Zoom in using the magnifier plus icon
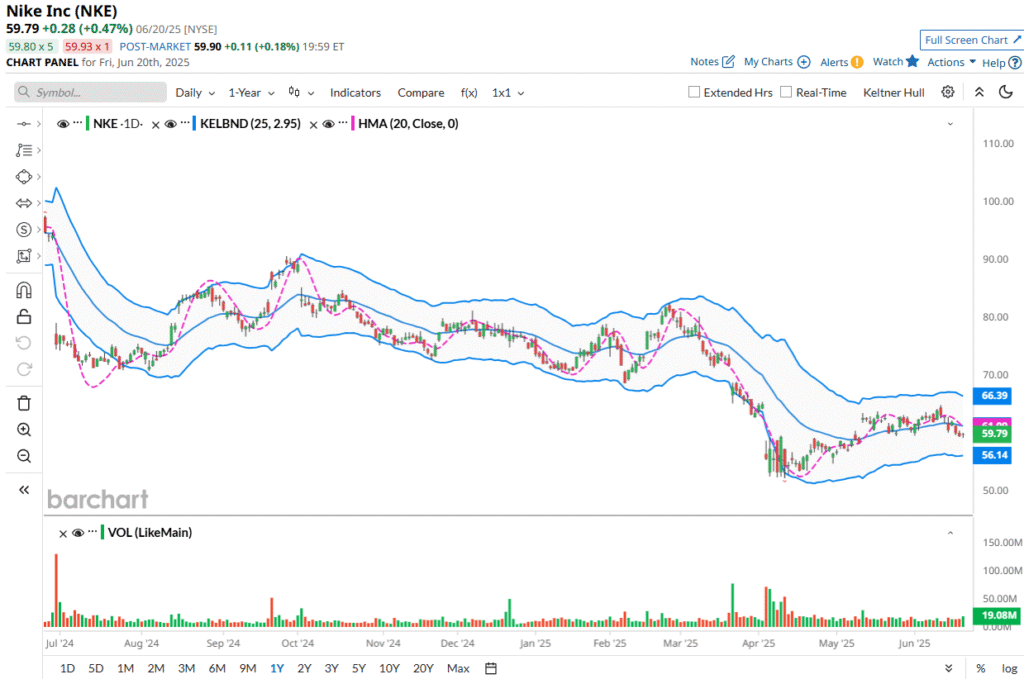 click(25, 430)
